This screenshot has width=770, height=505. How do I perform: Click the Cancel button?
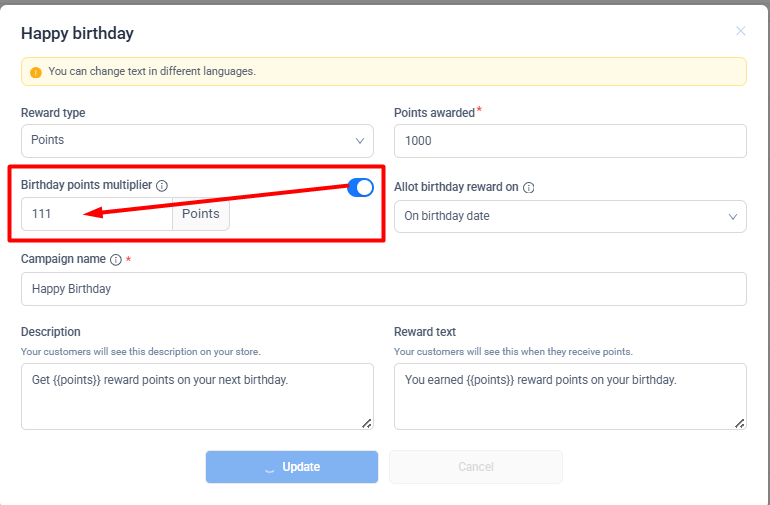tap(476, 467)
